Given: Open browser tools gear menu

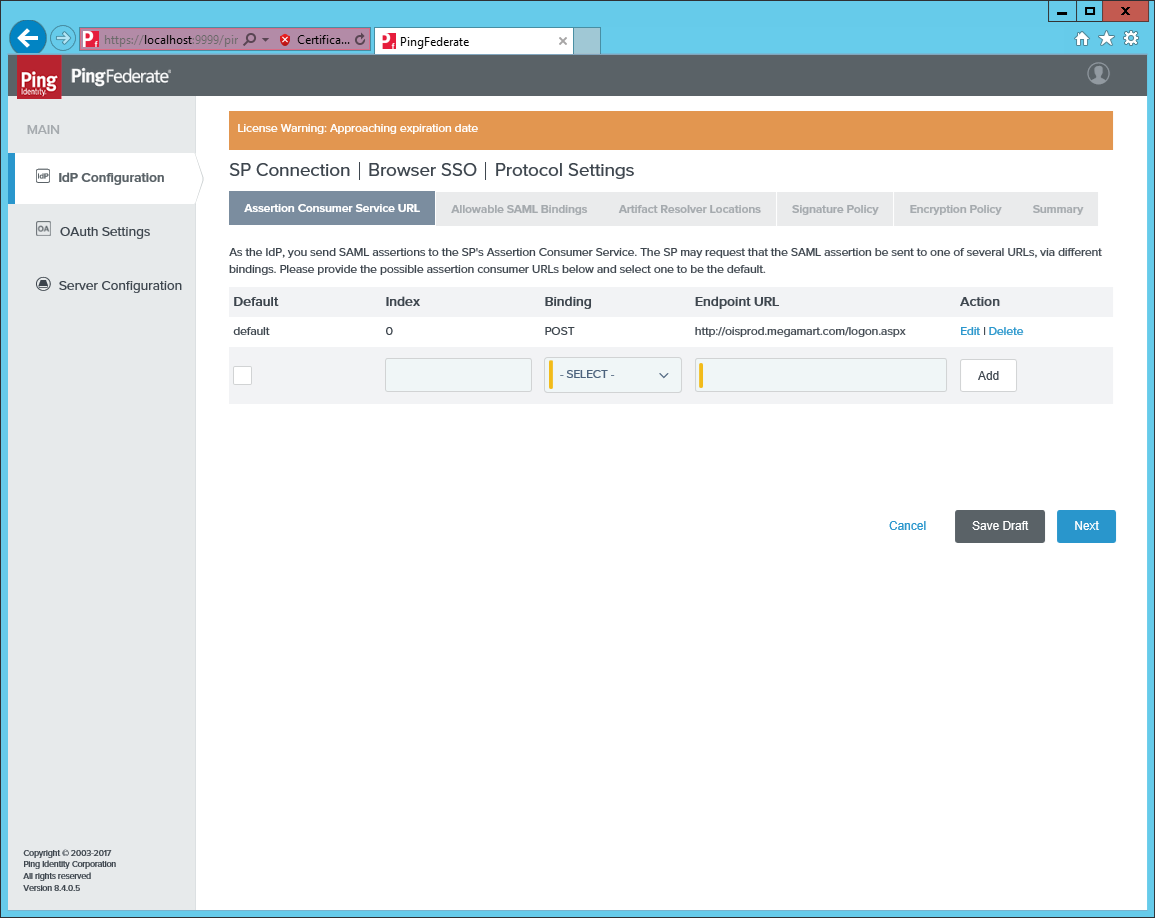Looking at the screenshot, I should pyautogui.click(x=1131, y=38).
